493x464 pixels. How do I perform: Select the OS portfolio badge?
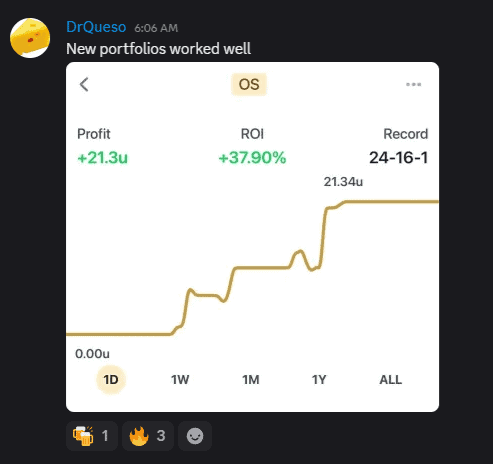click(x=249, y=84)
